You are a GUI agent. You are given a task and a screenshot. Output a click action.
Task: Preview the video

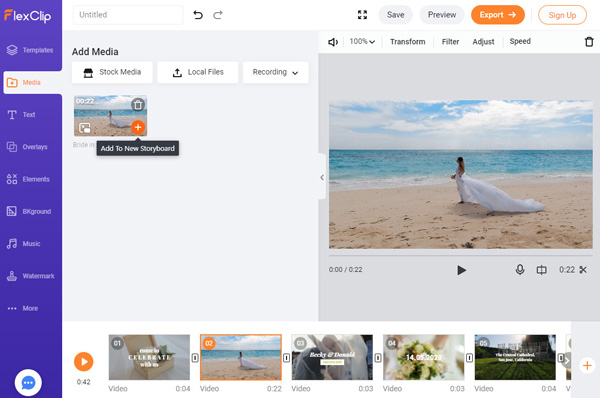442,15
